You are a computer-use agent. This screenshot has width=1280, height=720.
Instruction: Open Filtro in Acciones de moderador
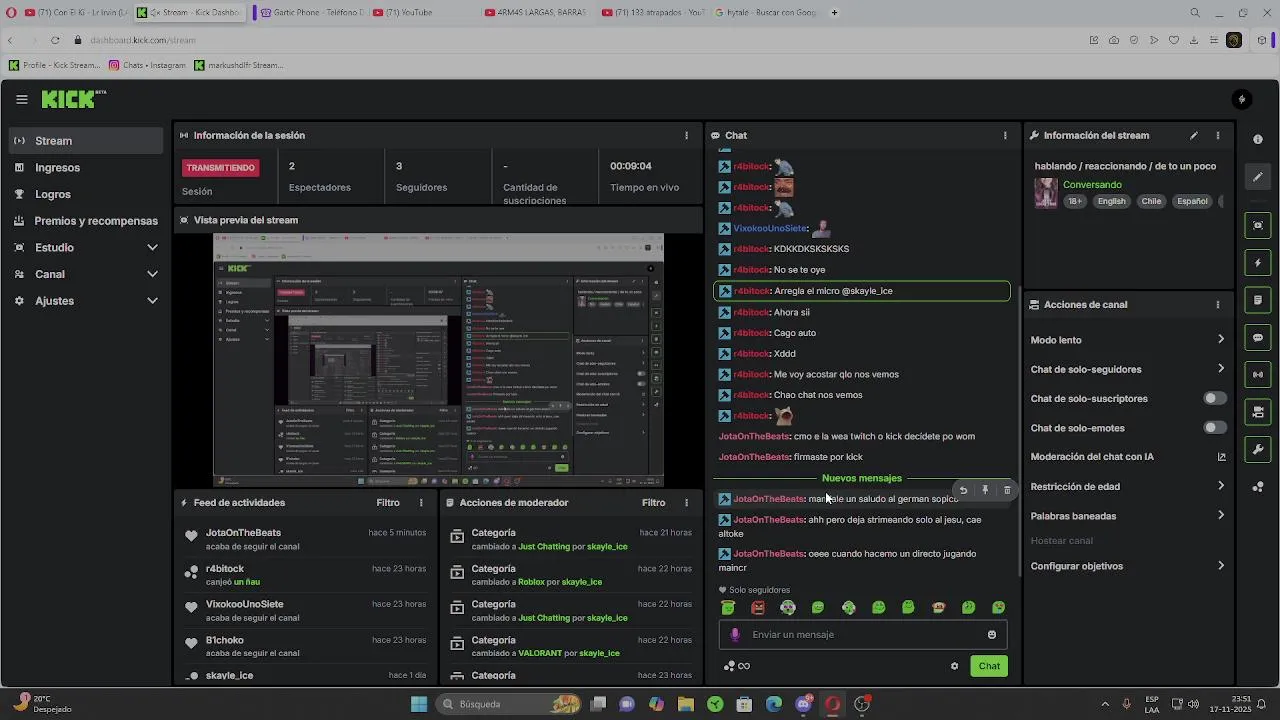click(653, 503)
